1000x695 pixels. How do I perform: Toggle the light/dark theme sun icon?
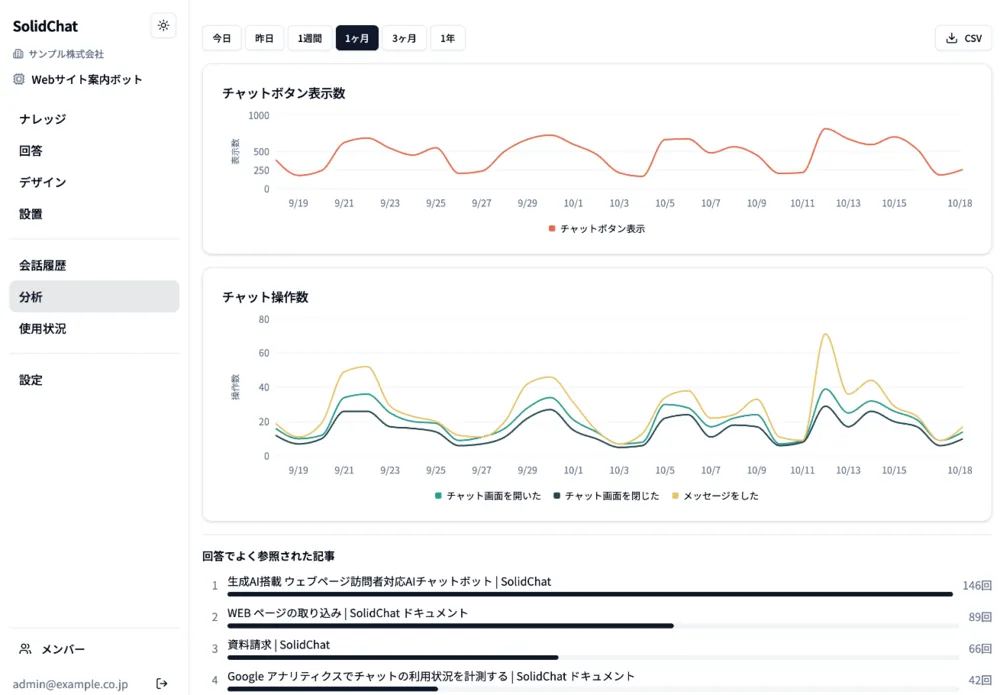[x=163, y=26]
